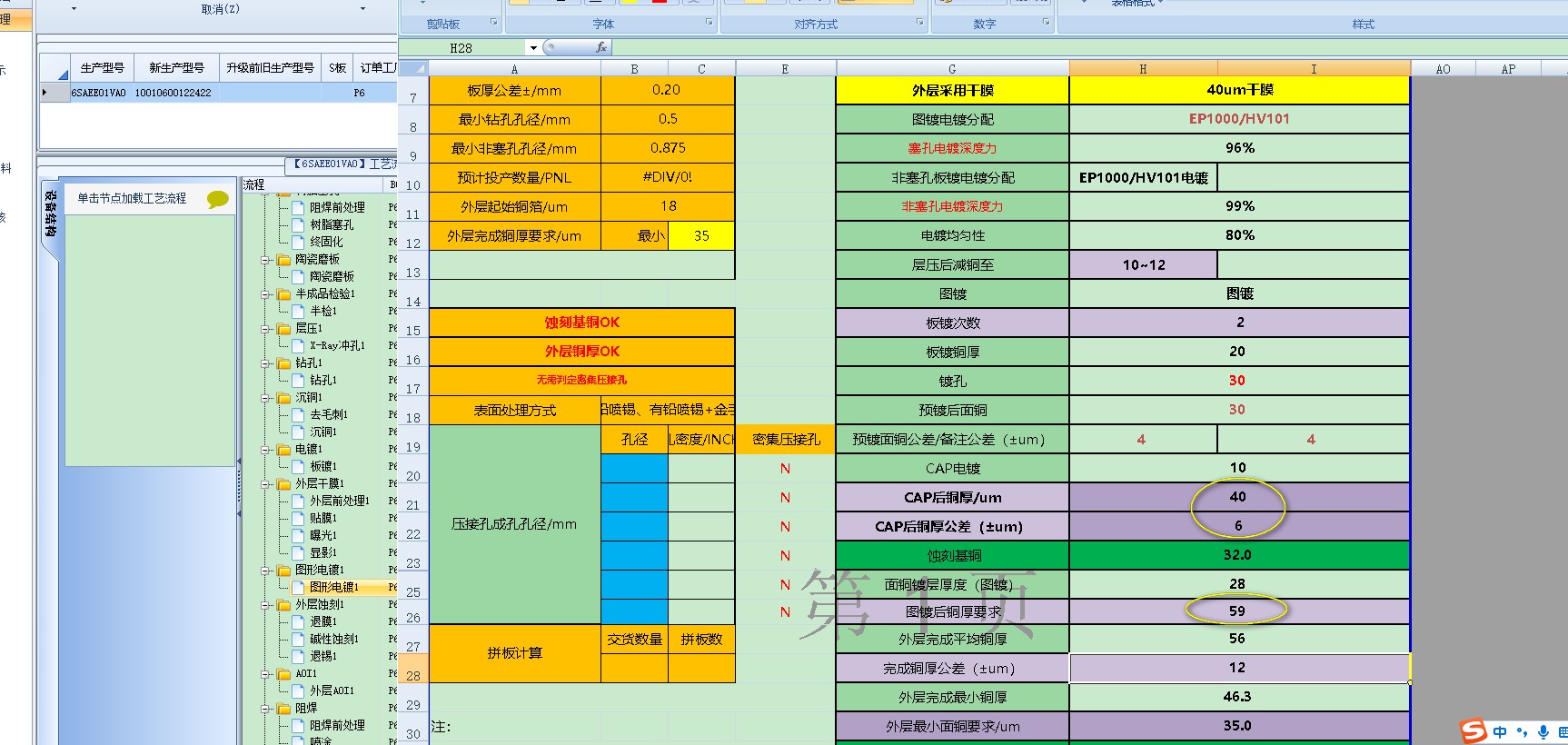The width and height of the screenshot is (1568, 745).
Task: Select the 贴膜1 tree item
Action: pyautogui.click(x=323, y=518)
